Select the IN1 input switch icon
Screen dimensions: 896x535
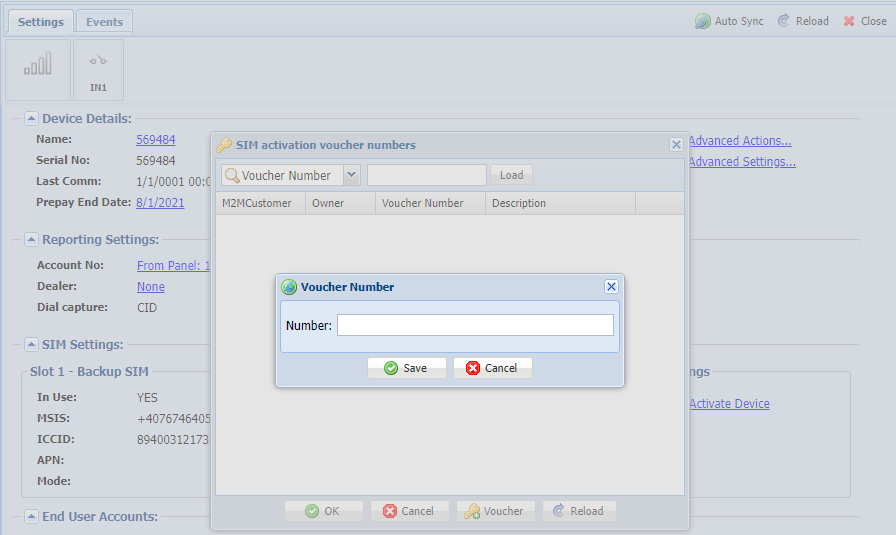98,61
